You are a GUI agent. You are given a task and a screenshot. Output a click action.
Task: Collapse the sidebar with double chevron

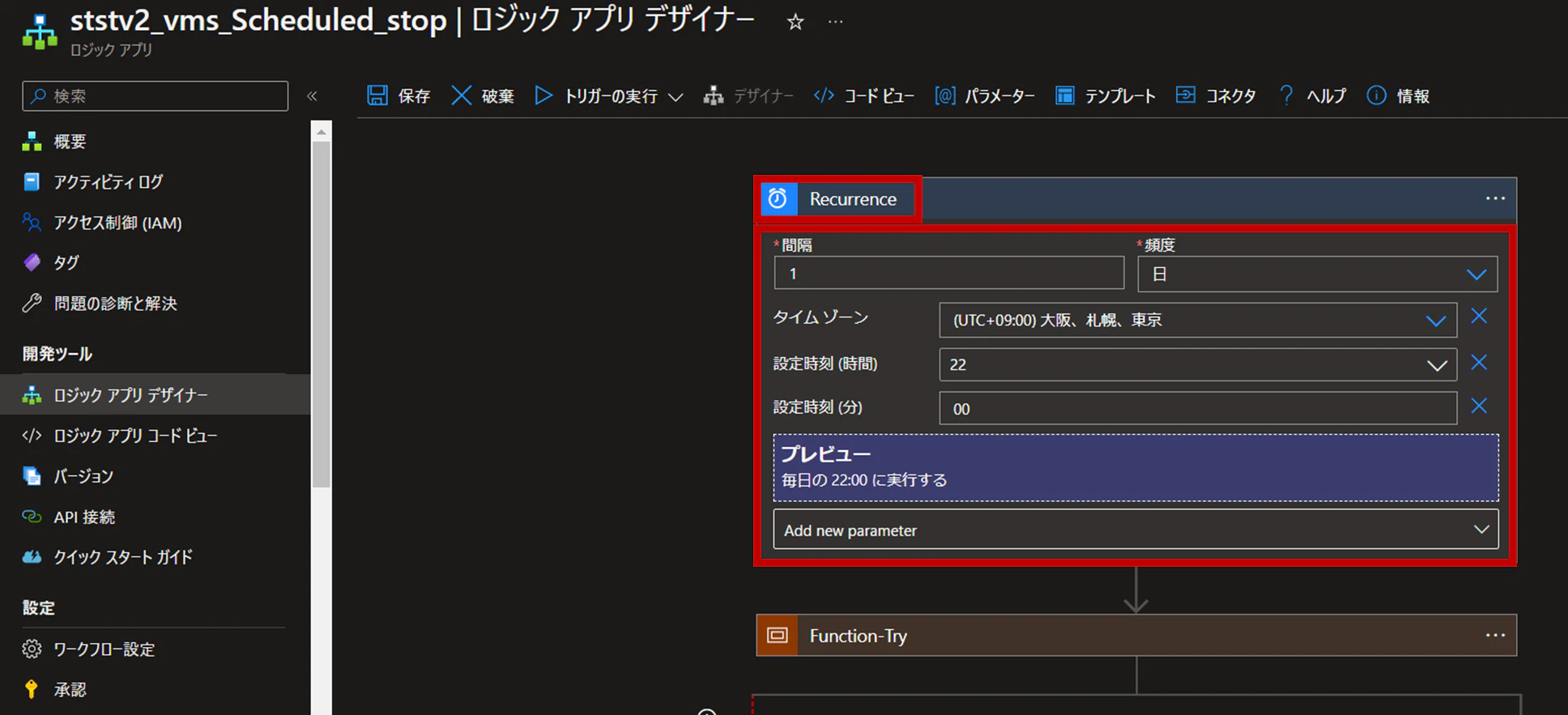[312, 96]
